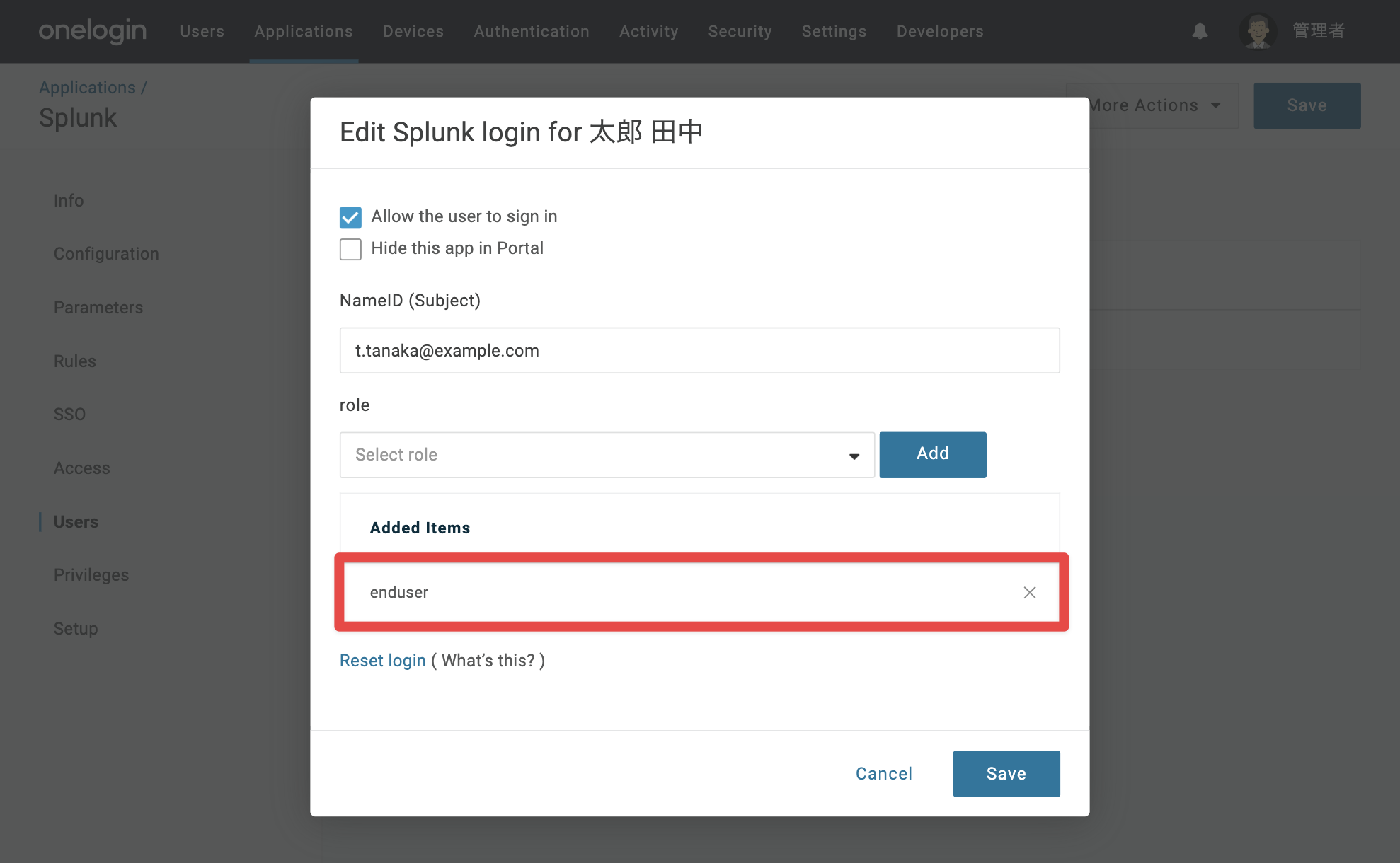Screen dimensions: 1400x863
Task: Select the Access sidebar tab
Action: pyautogui.click(x=82, y=468)
